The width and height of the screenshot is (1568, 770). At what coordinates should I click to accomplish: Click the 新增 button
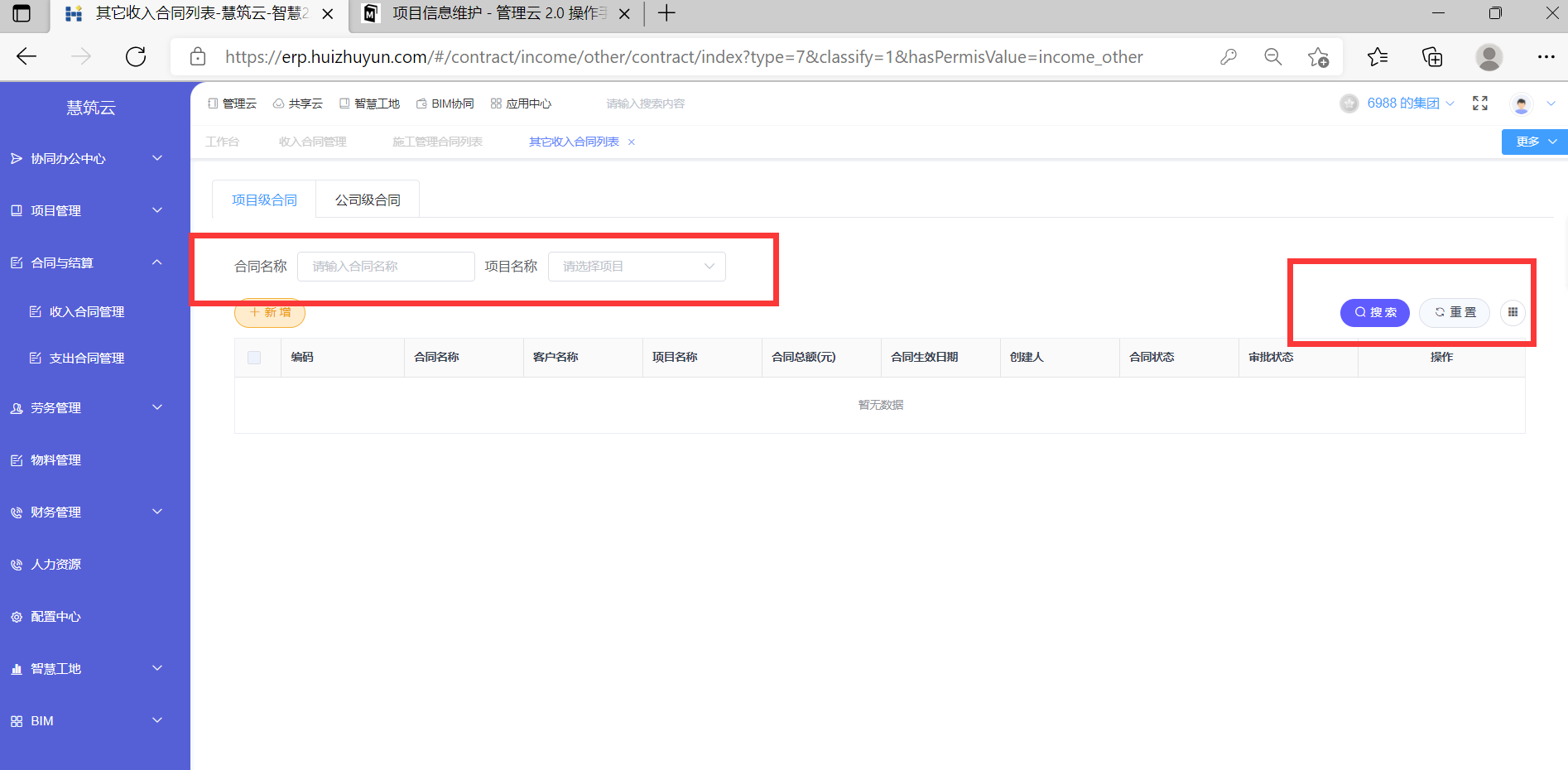coord(270,312)
